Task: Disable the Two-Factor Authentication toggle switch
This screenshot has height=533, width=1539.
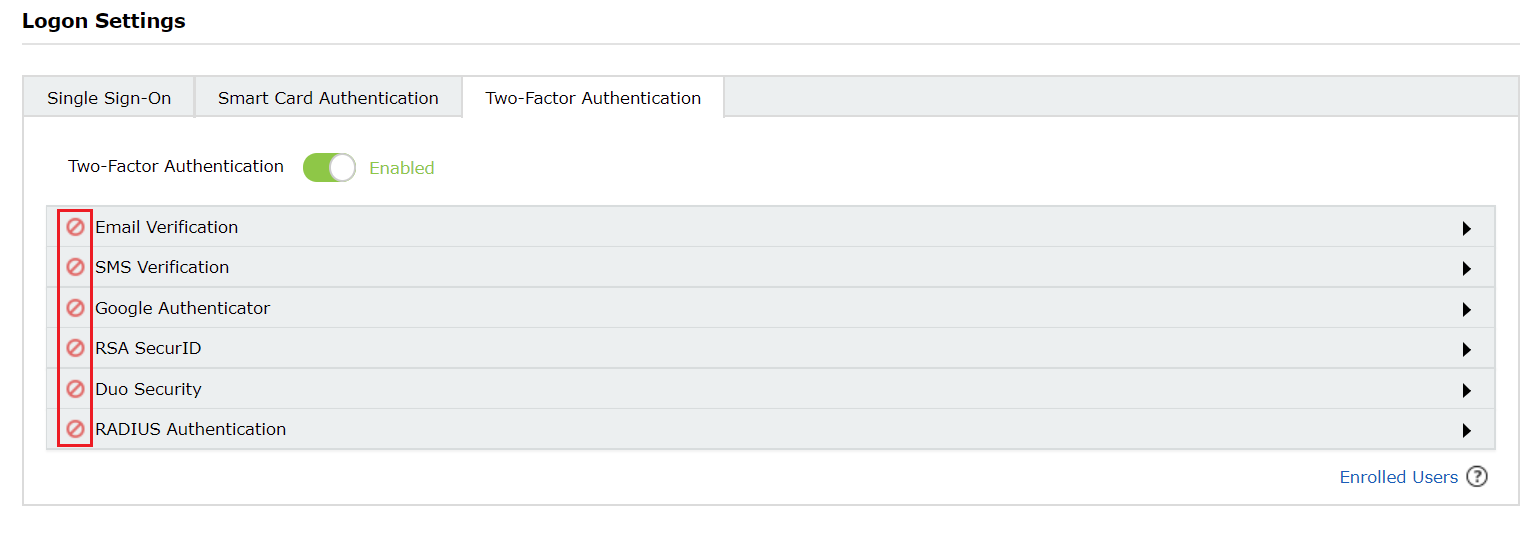Action: click(x=329, y=167)
